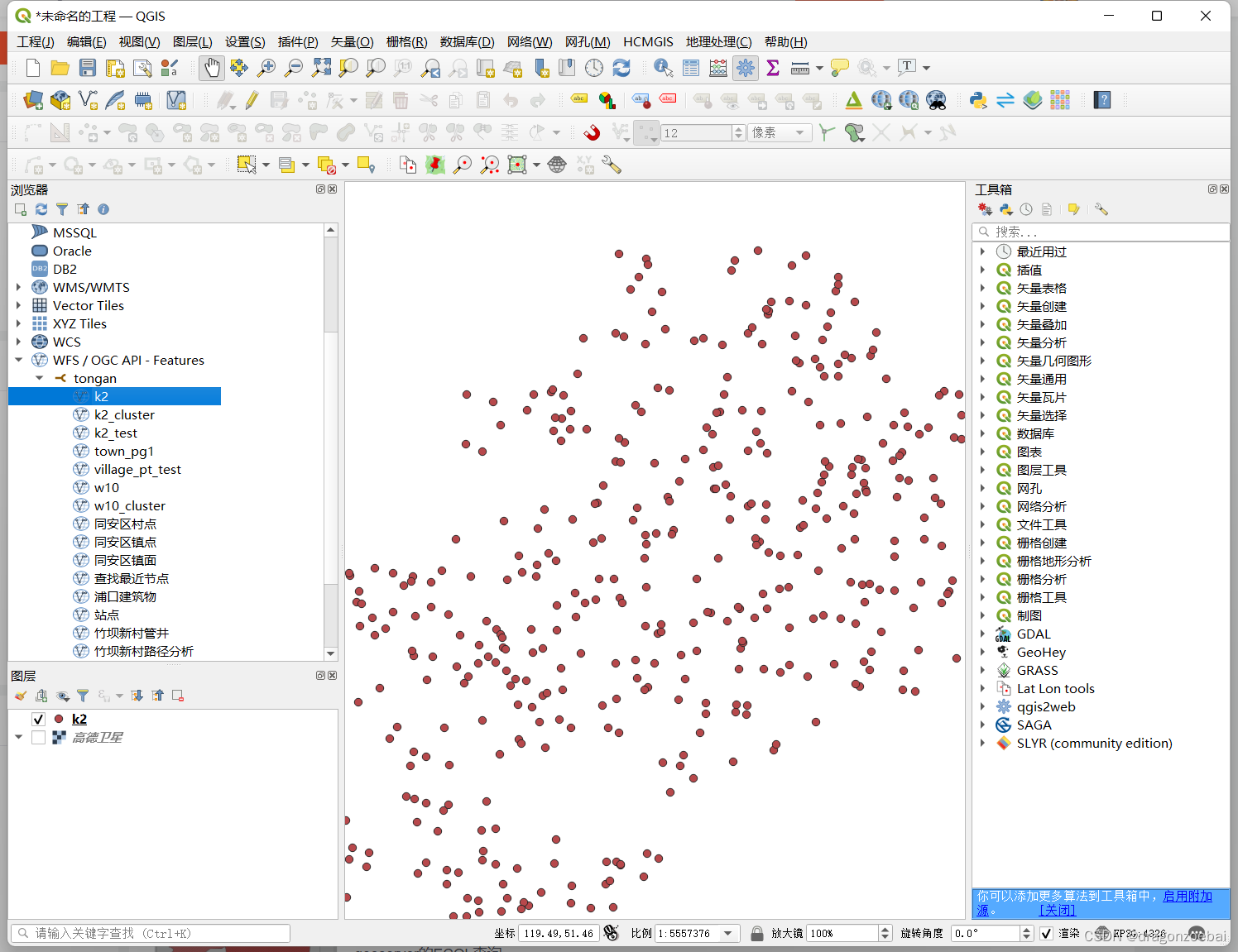The height and width of the screenshot is (952, 1238).
Task: Select the 同安区村点 browser item
Action: click(125, 524)
